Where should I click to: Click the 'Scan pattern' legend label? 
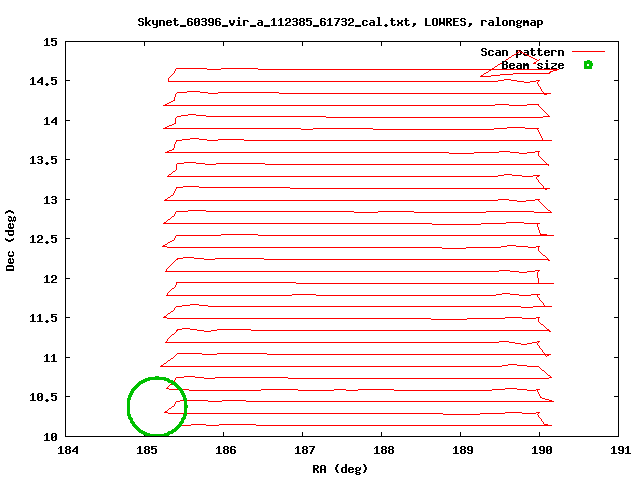pyautogui.click(x=522, y=52)
